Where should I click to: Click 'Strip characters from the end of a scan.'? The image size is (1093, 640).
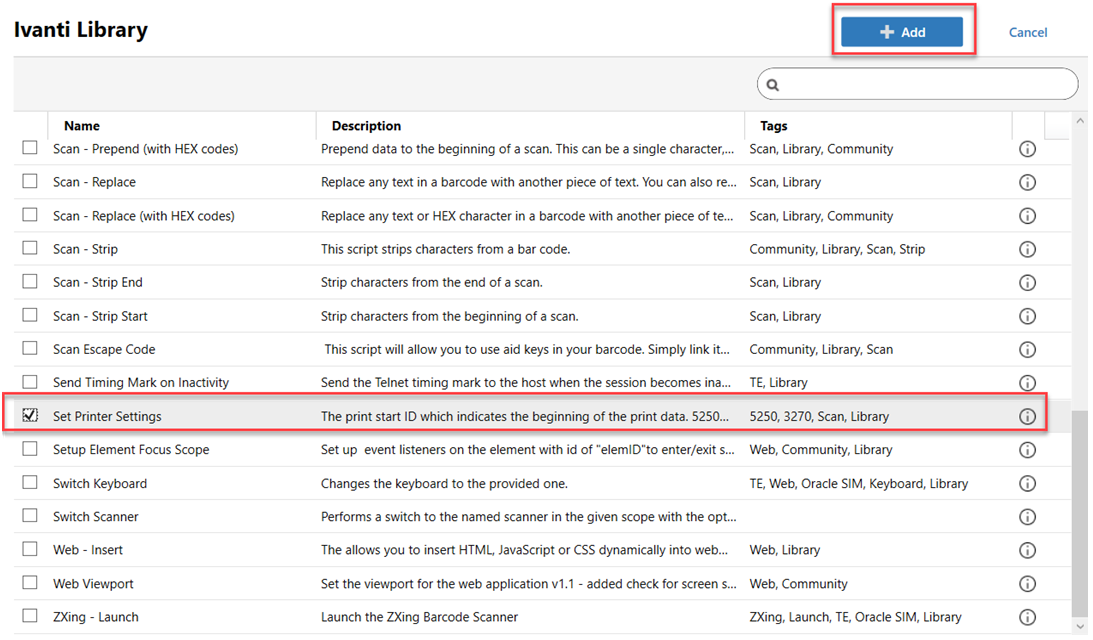(431, 282)
